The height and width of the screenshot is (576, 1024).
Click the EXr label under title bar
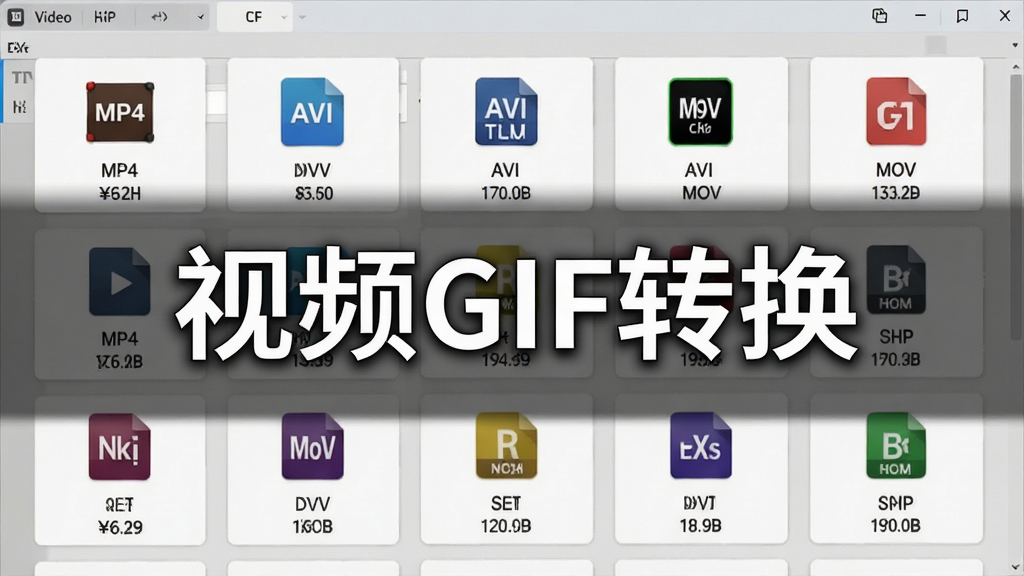tap(18, 48)
